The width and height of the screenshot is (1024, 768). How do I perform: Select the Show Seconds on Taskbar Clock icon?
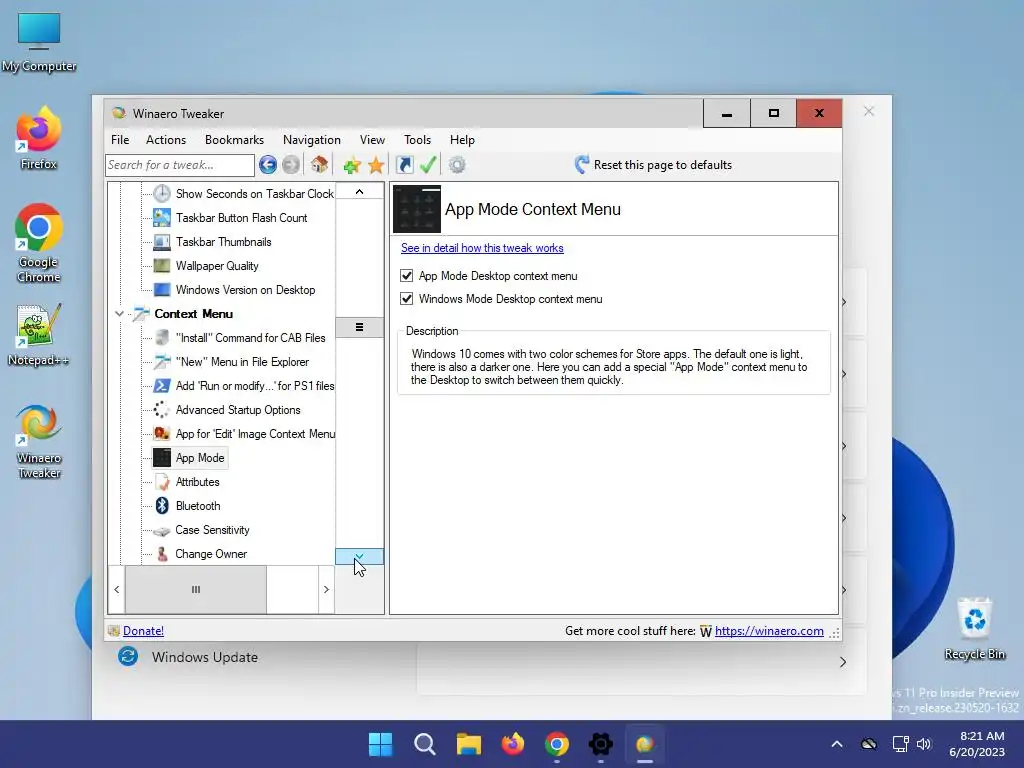pos(162,193)
